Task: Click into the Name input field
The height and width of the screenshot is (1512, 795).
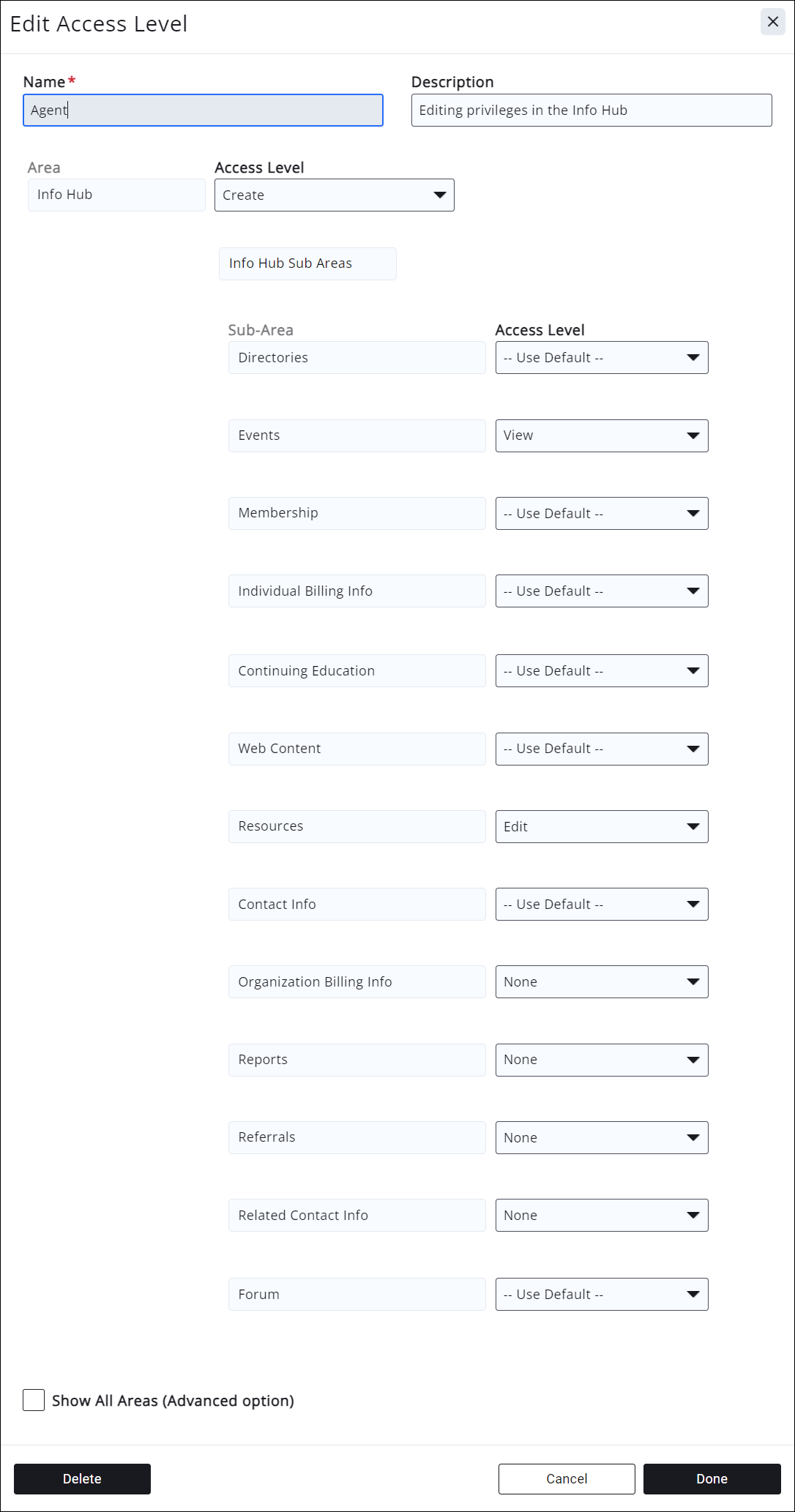Action: [x=203, y=111]
